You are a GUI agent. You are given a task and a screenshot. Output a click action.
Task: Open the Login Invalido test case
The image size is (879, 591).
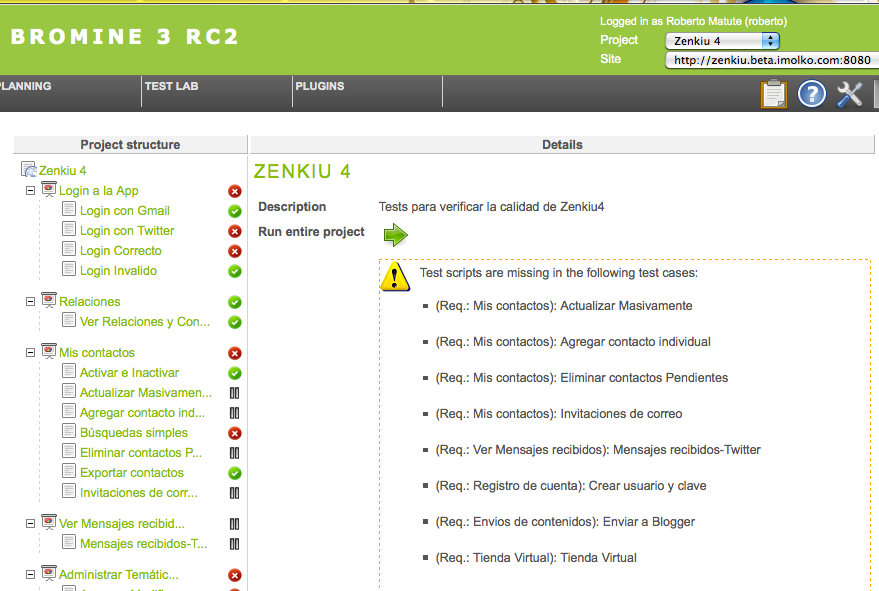click(x=118, y=271)
